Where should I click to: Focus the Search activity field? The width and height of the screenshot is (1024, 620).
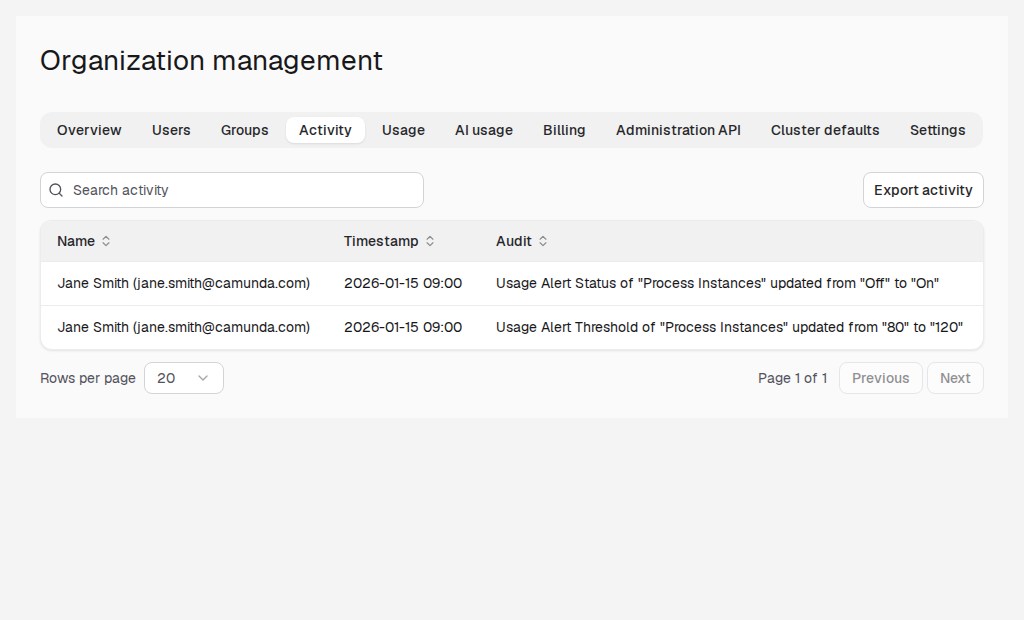coord(232,190)
